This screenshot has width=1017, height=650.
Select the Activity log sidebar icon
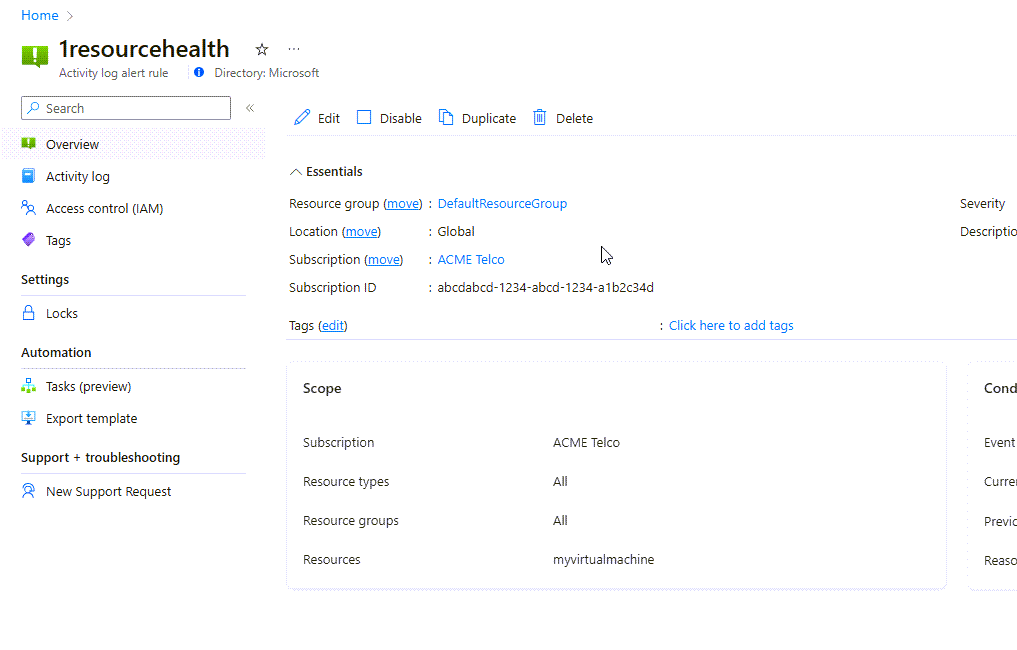(x=28, y=176)
